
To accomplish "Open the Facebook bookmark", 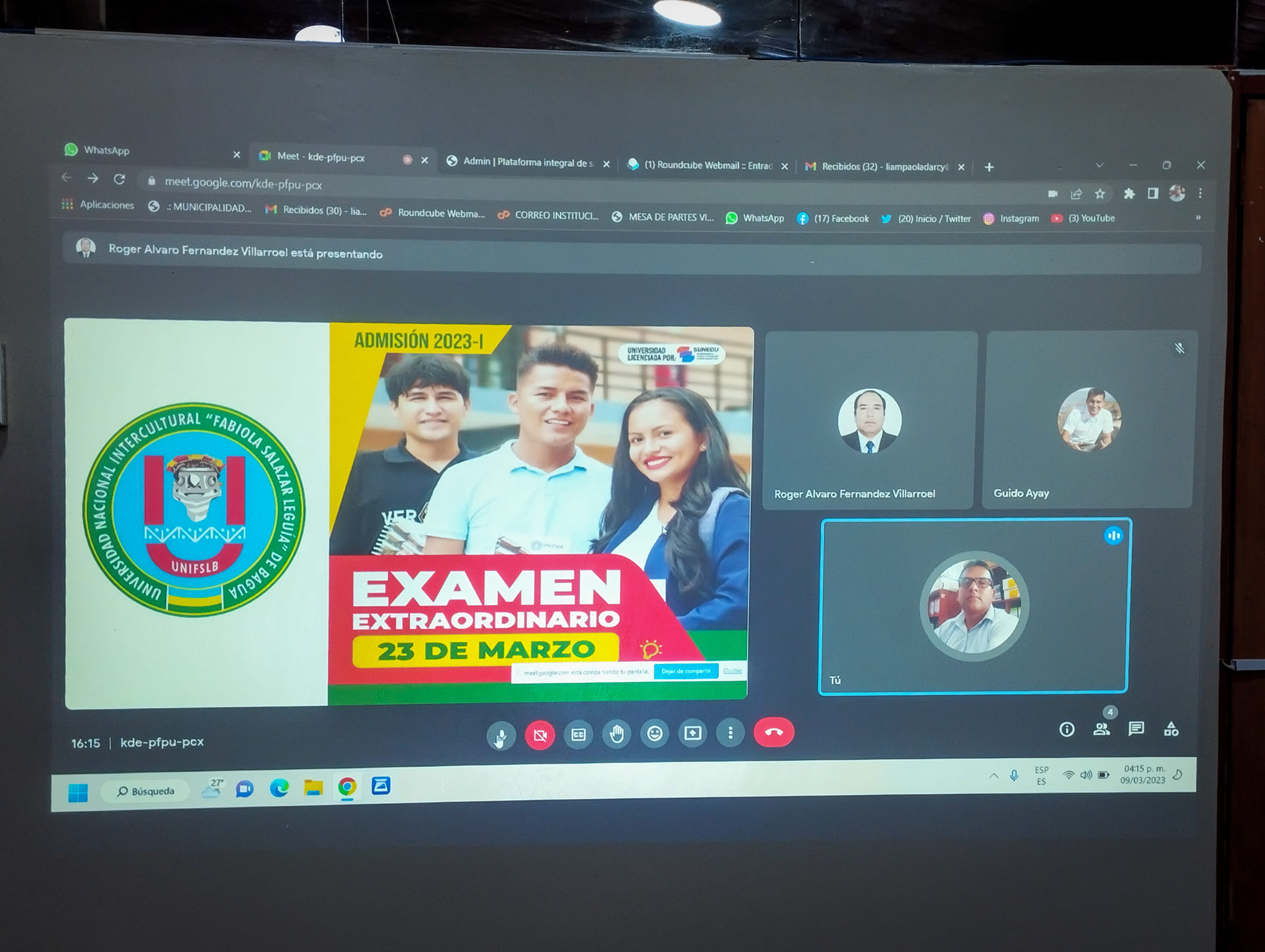I will (x=833, y=219).
